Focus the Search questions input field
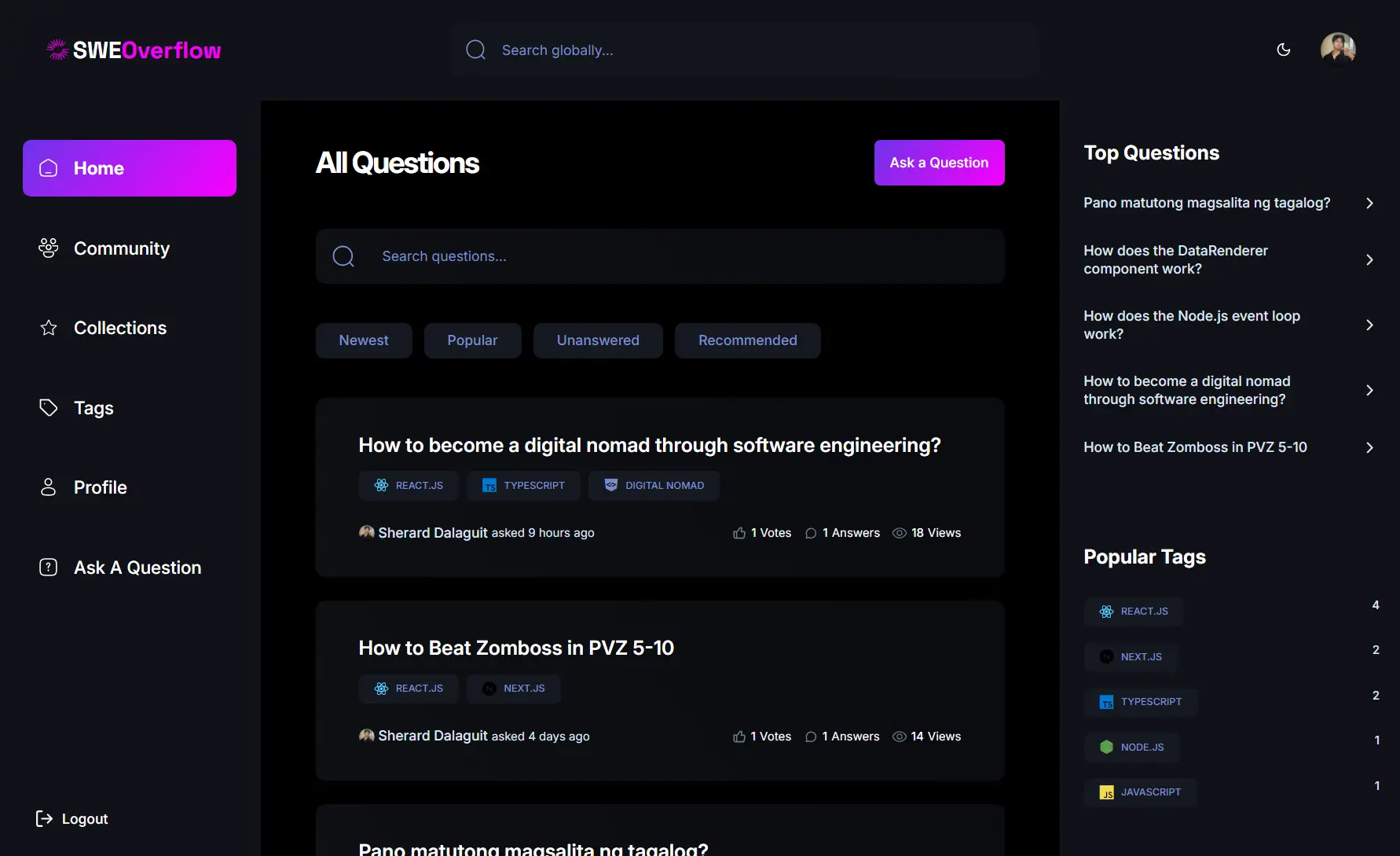This screenshot has width=1400, height=856. pyautogui.click(x=676, y=256)
